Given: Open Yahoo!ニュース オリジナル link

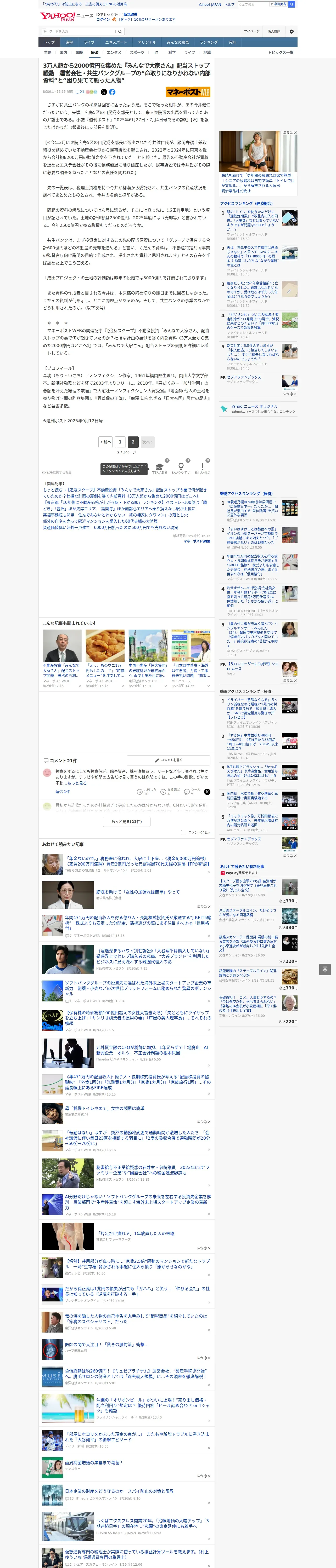Looking at the screenshot, I should coord(254,406).
